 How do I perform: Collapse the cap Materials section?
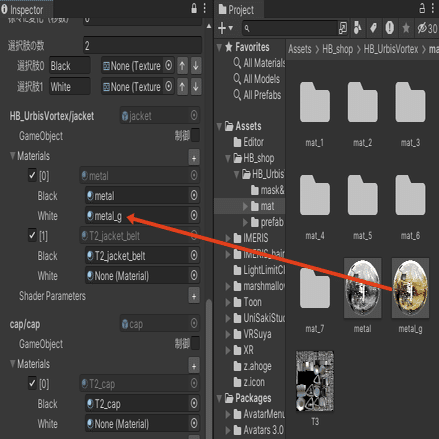13,364
